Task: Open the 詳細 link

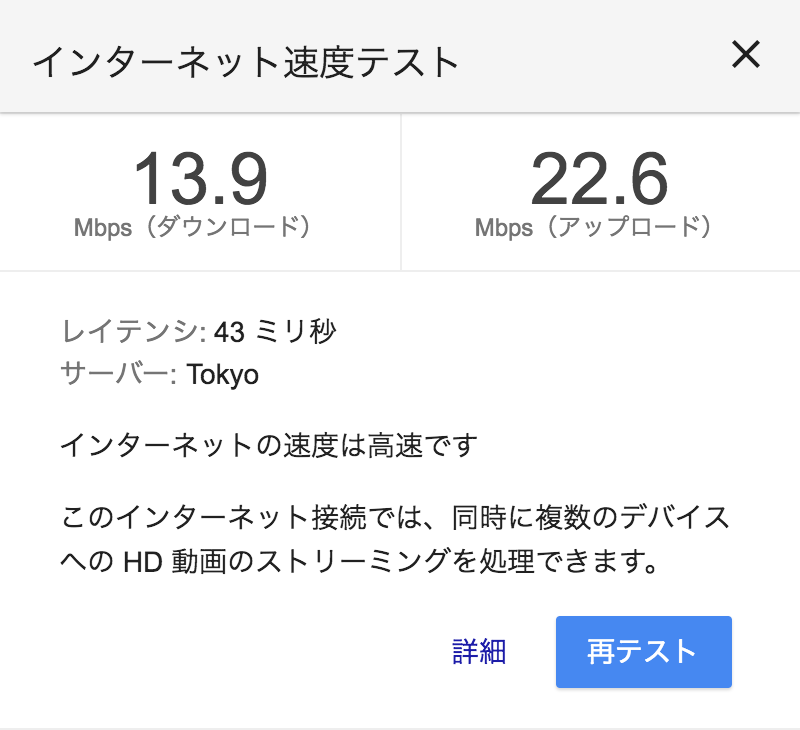Action: point(479,652)
